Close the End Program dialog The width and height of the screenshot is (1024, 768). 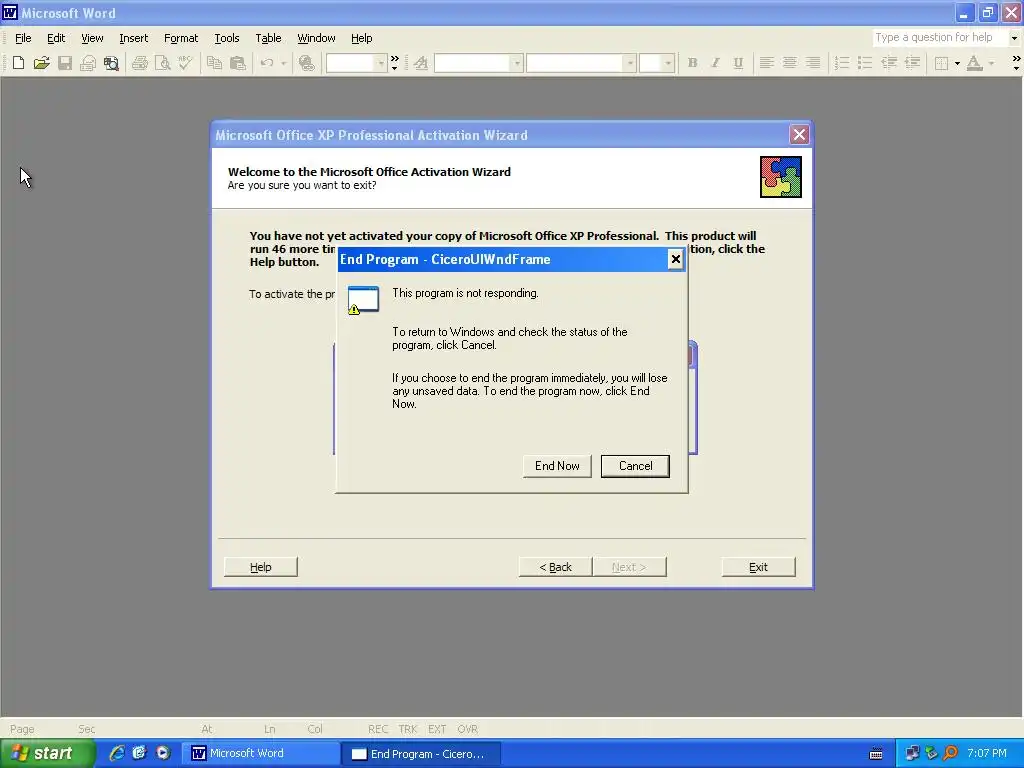tap(675, 259)
